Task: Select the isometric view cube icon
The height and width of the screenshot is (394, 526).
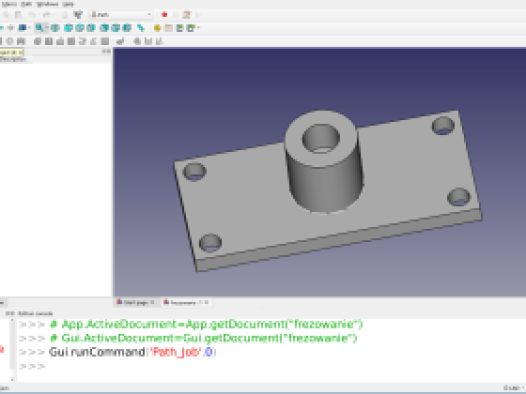Action: 55,28
